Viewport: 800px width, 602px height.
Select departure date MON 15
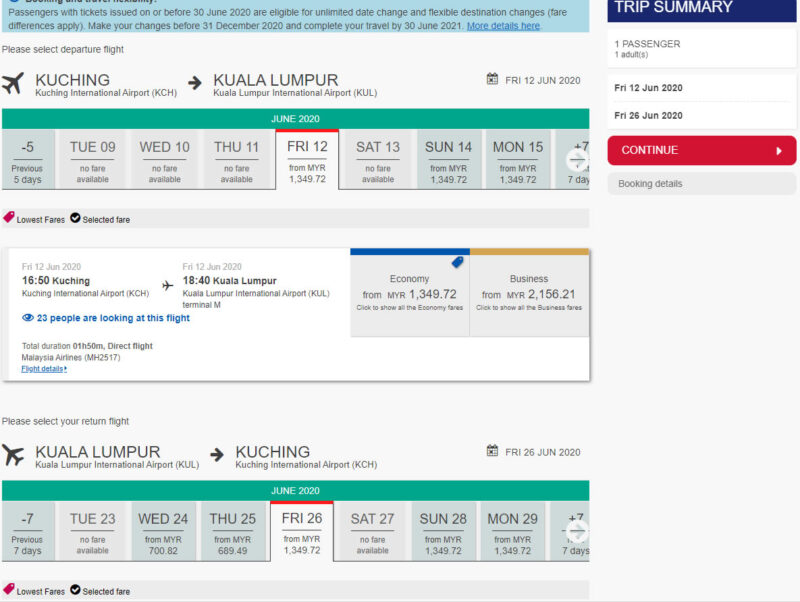518,160
